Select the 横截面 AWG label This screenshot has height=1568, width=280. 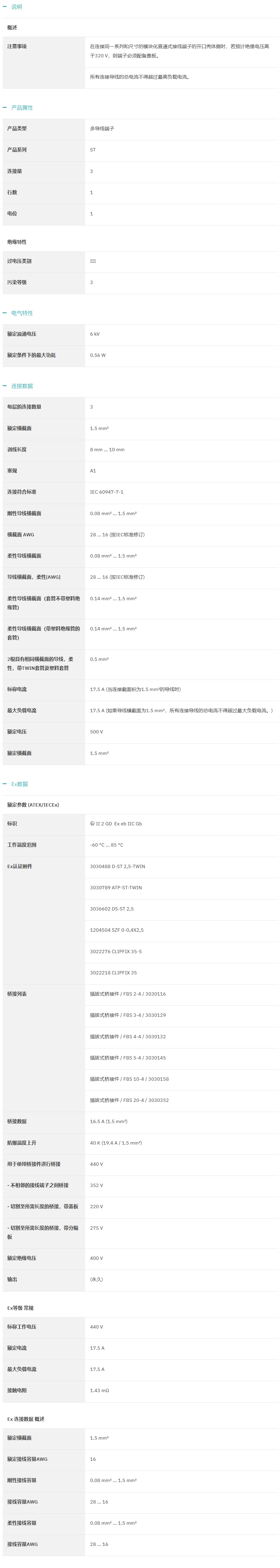pyautogui.click(x=21, y=535)
